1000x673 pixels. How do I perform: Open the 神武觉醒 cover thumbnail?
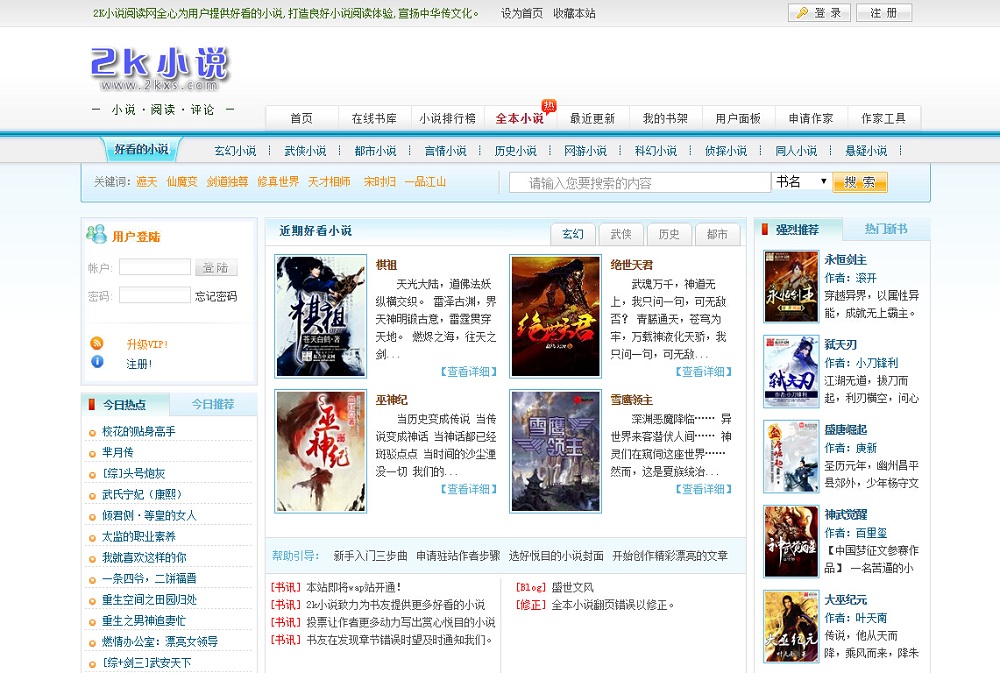tap(791, 542)
